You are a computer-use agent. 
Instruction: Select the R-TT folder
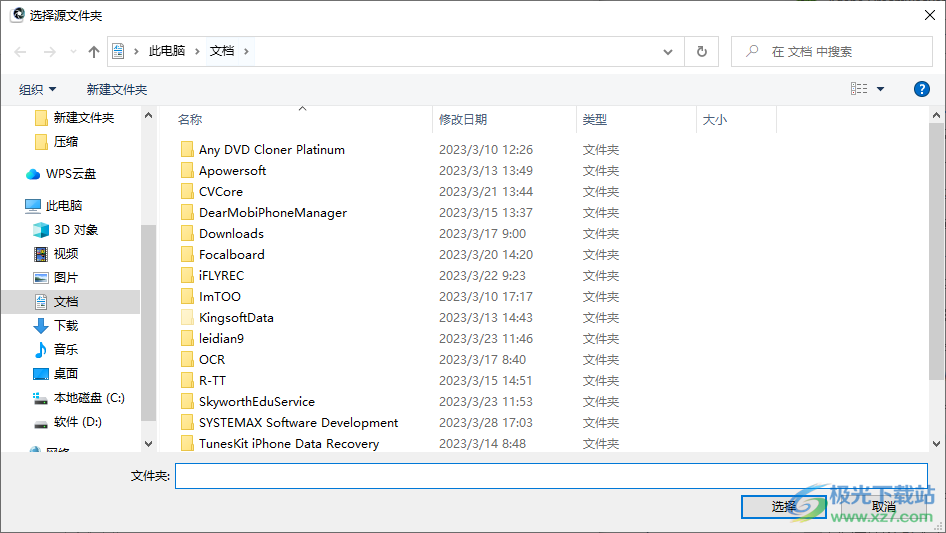point(212,381)
